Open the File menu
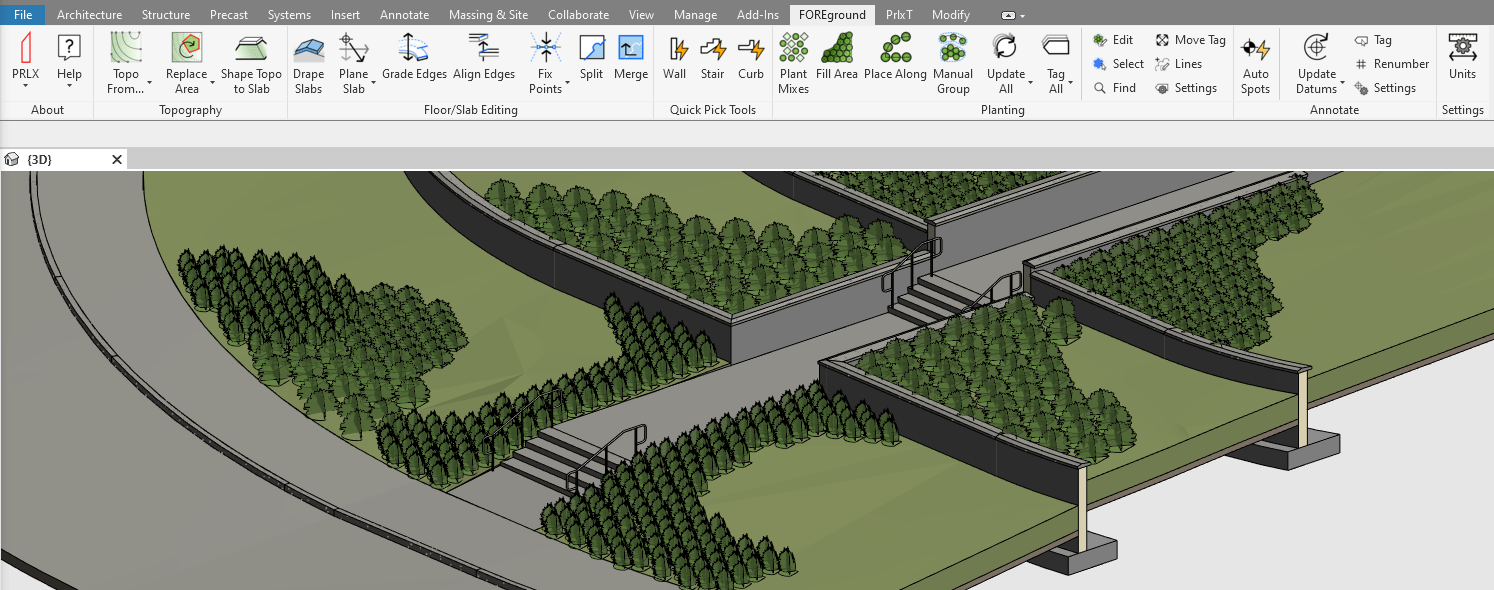 pos(23,15)
